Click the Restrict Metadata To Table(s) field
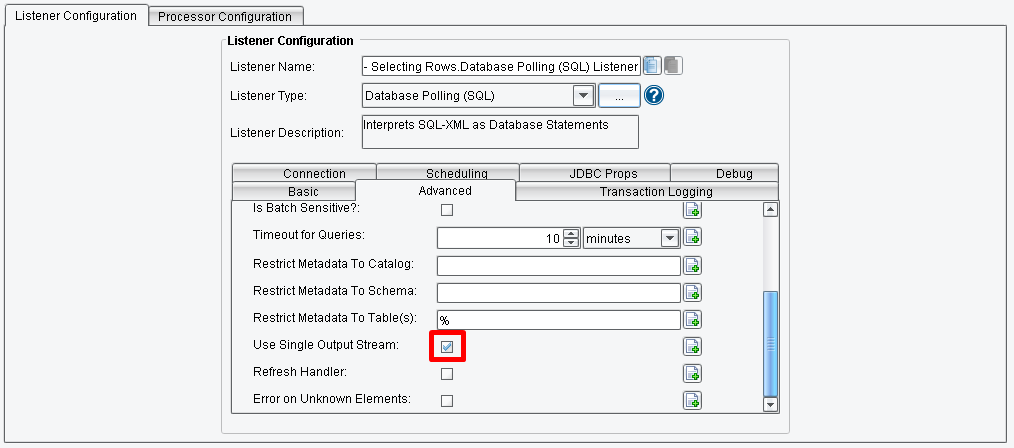 tap(558, 319)
